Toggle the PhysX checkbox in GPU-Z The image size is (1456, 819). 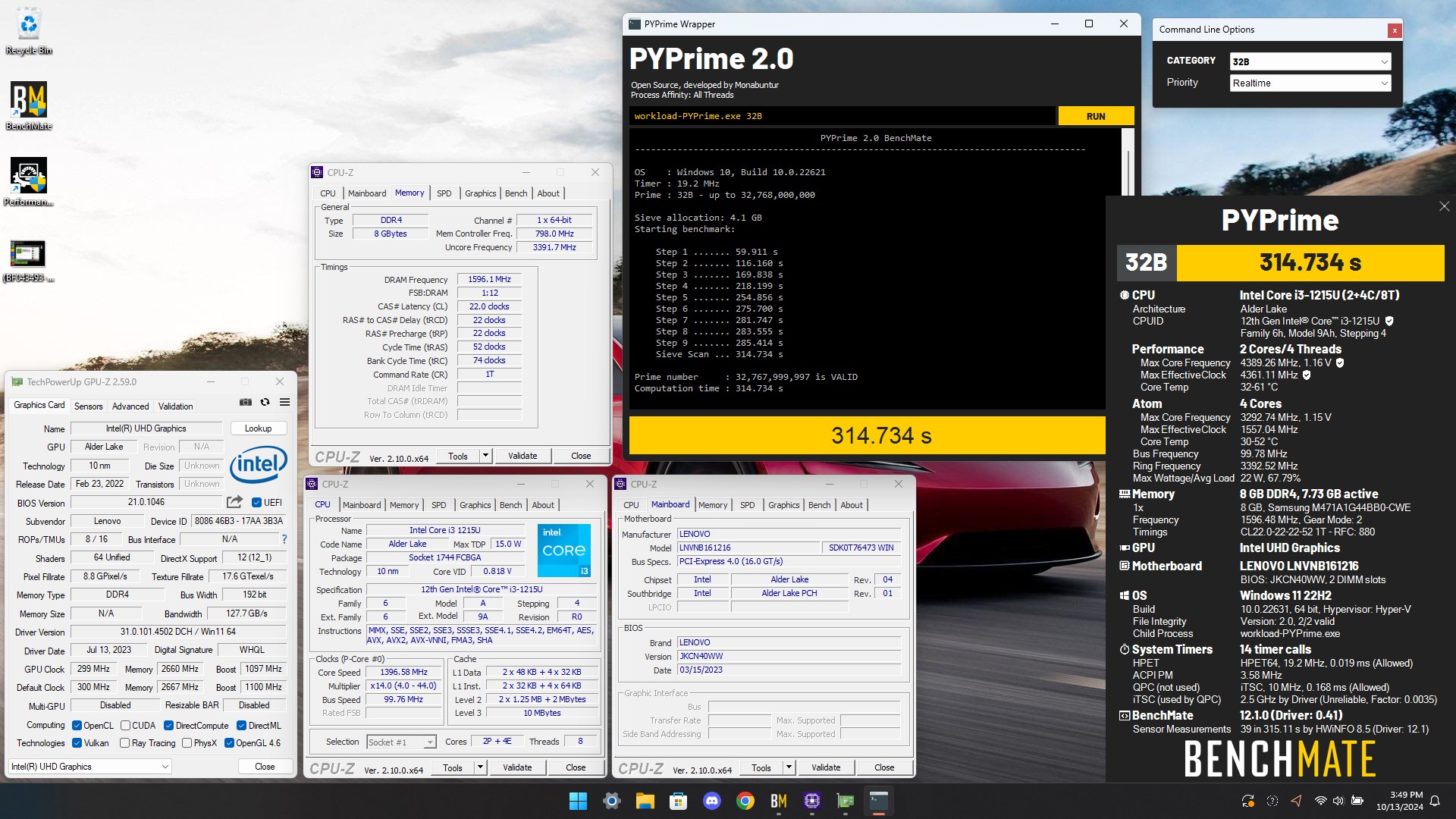click(x=187, y=743)
